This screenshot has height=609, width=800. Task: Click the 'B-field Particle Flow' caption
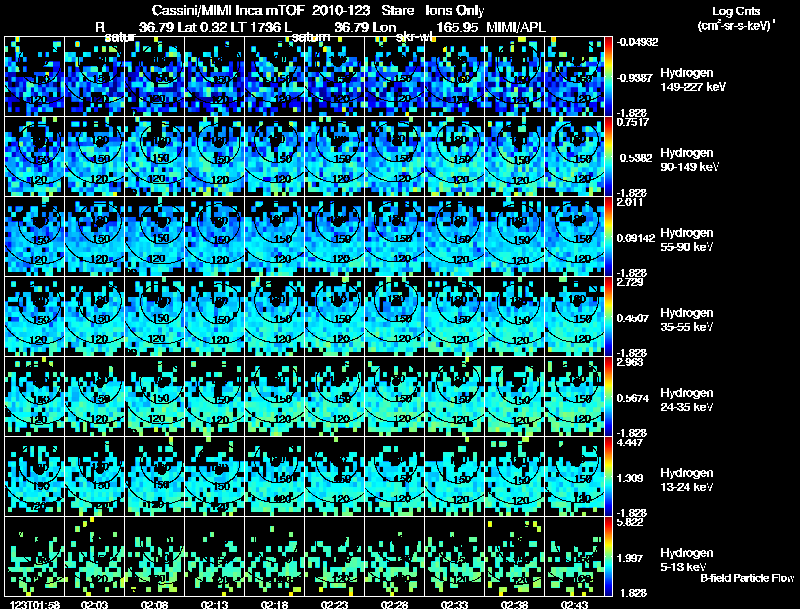point(747,578)
